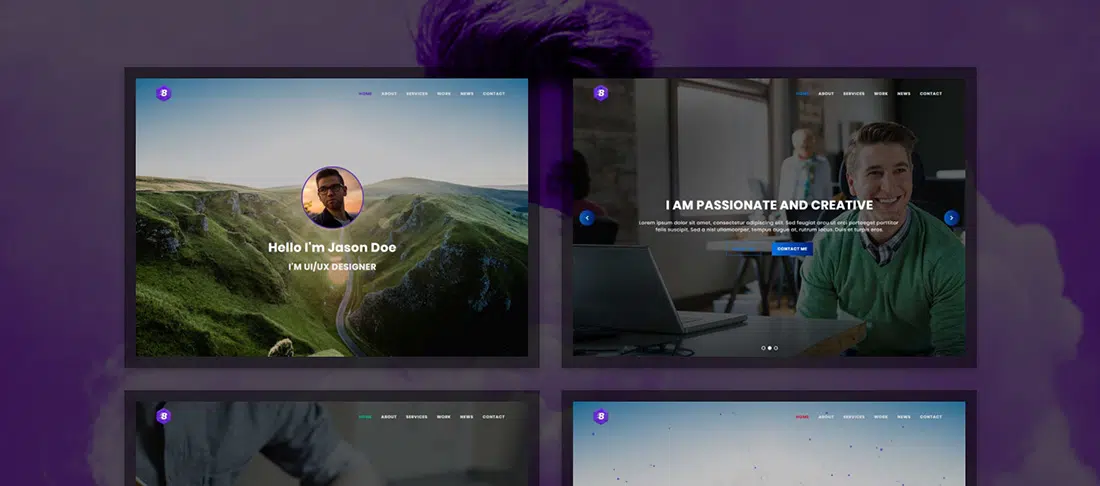This screenshot has height=486, width=1100.
Task: Select the last slider pagination dot
Action: tap(776, 348)
